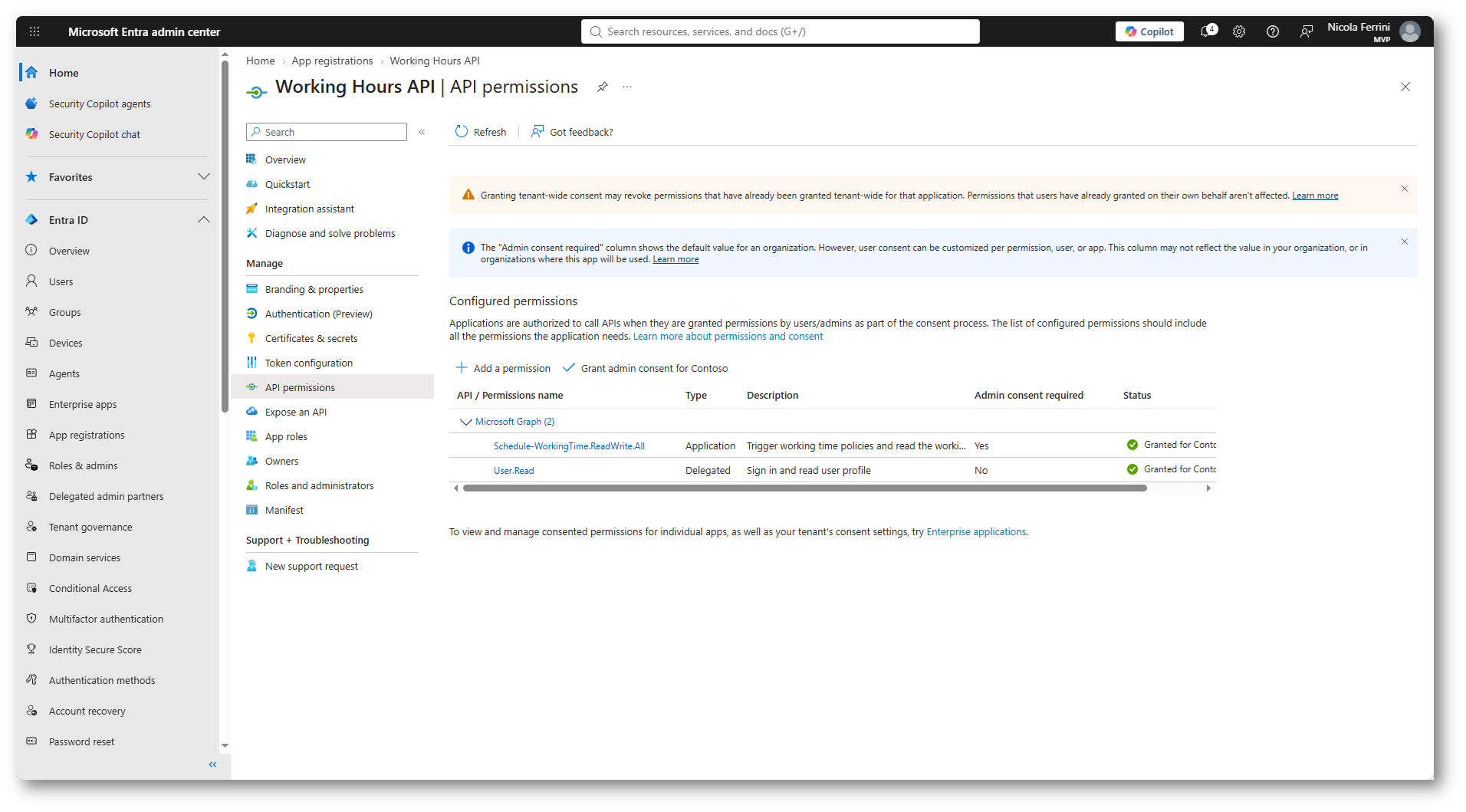1466x812 pixels.
Task: Focus the global search resources box
Action: pos(781,31)
